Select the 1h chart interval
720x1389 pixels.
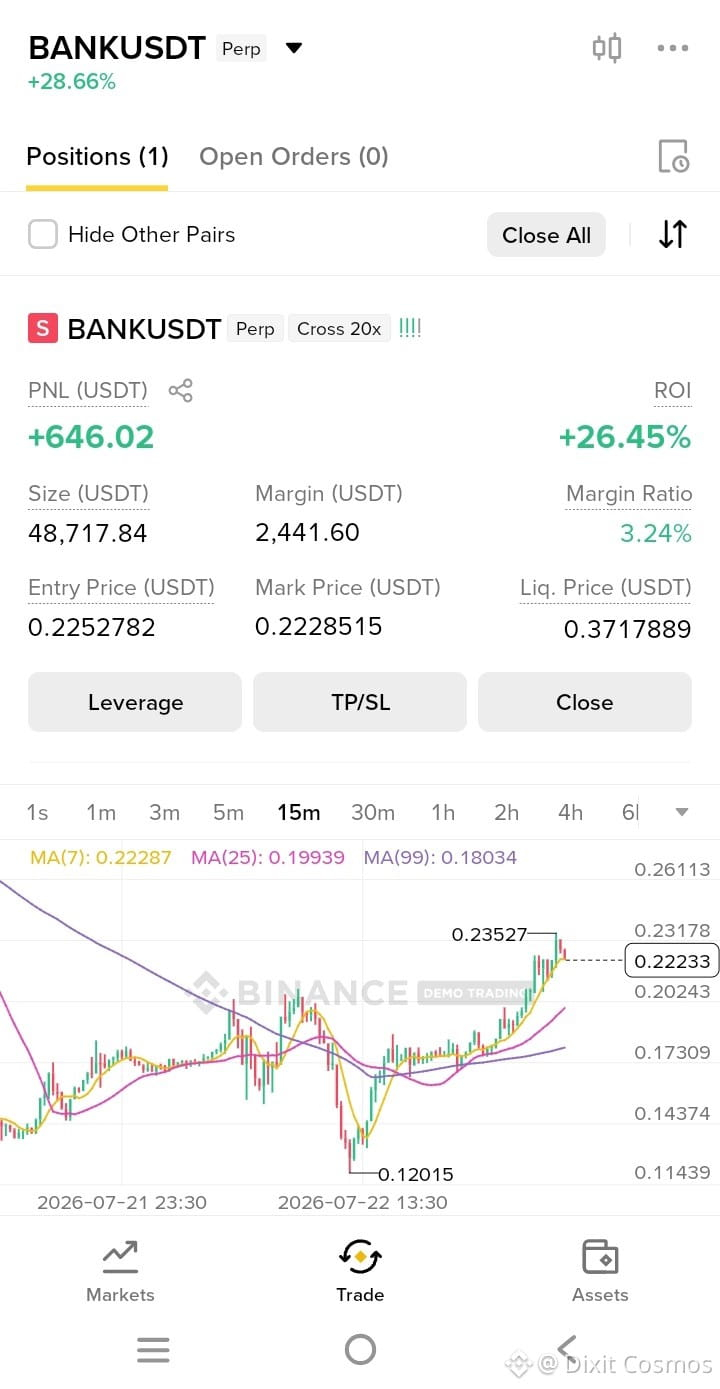443,812
